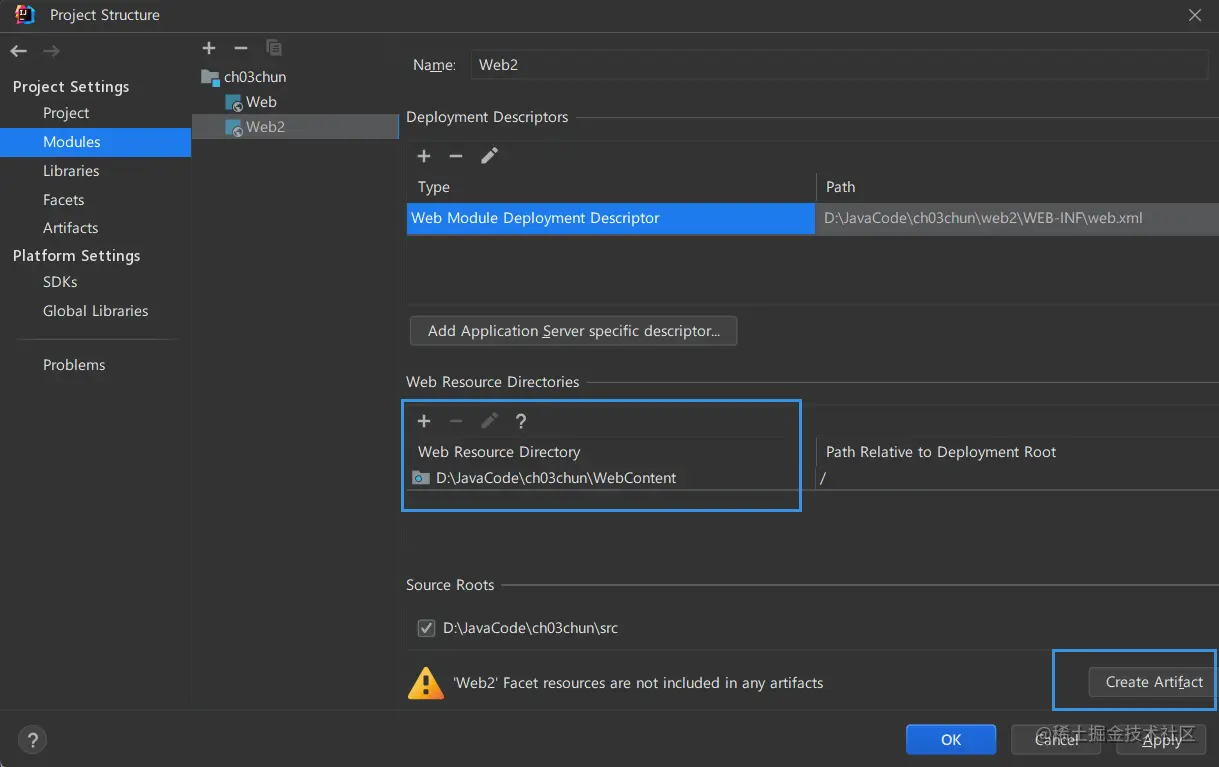
Task: Edit the deployment descriptor with the pencil icon
Action: (489, 156)
